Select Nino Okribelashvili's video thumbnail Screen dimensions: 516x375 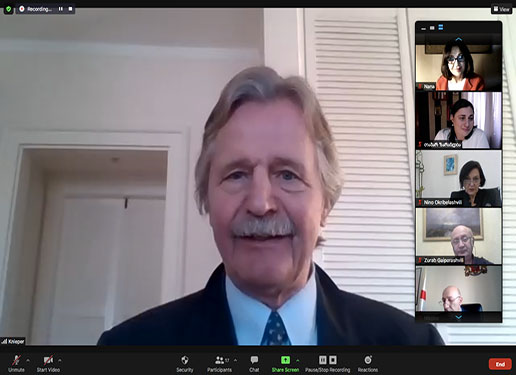(458, 178)
